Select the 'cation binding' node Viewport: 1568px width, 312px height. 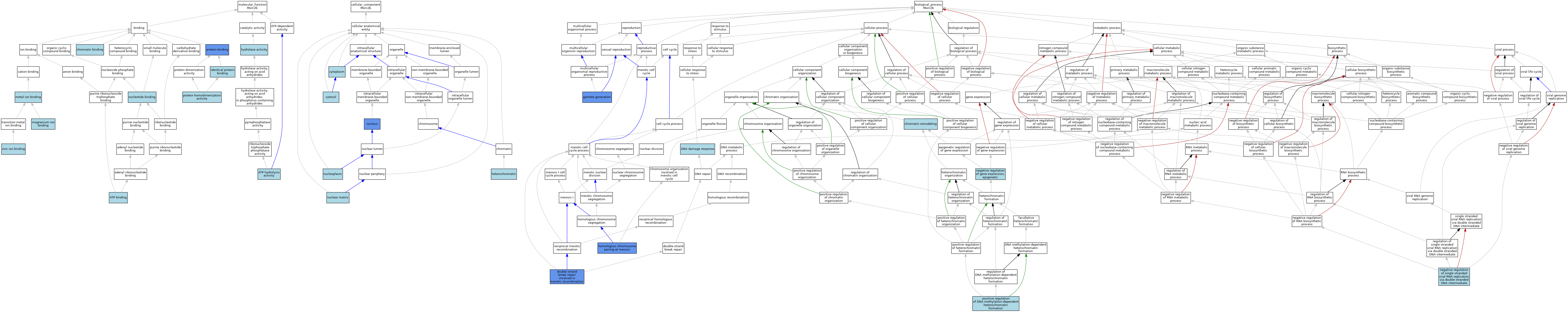[28, 72]
